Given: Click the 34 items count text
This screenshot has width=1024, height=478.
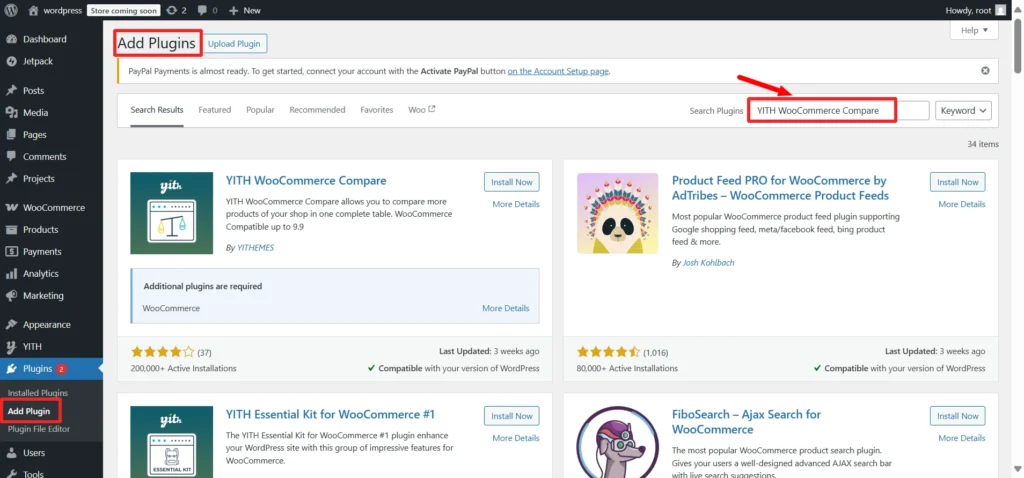Looking at the screenshot, I should click(x=983, y=144).
